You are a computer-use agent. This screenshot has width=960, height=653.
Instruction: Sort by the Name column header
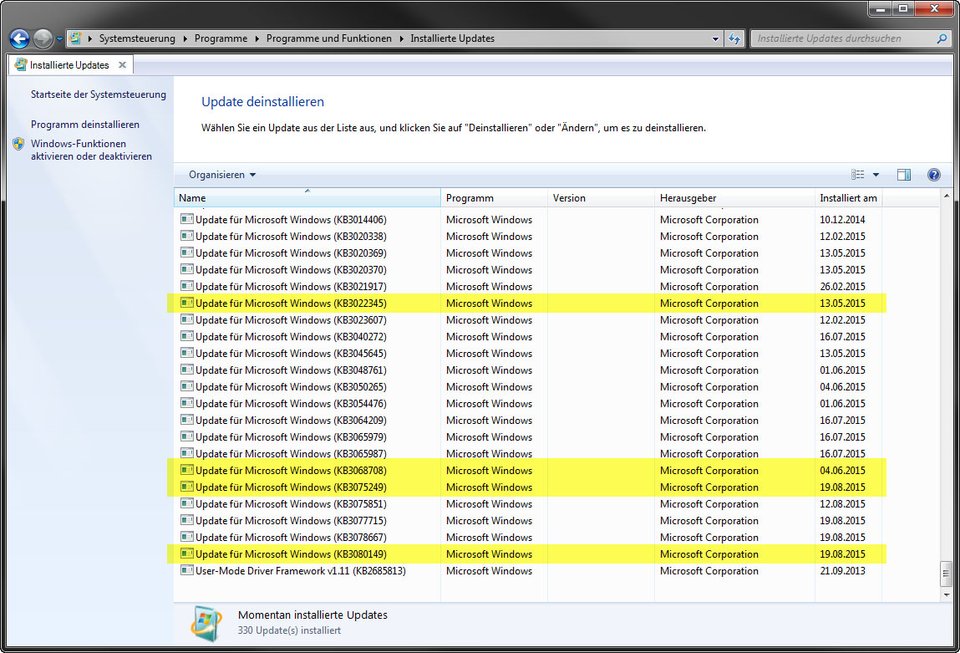pos(307,198)
